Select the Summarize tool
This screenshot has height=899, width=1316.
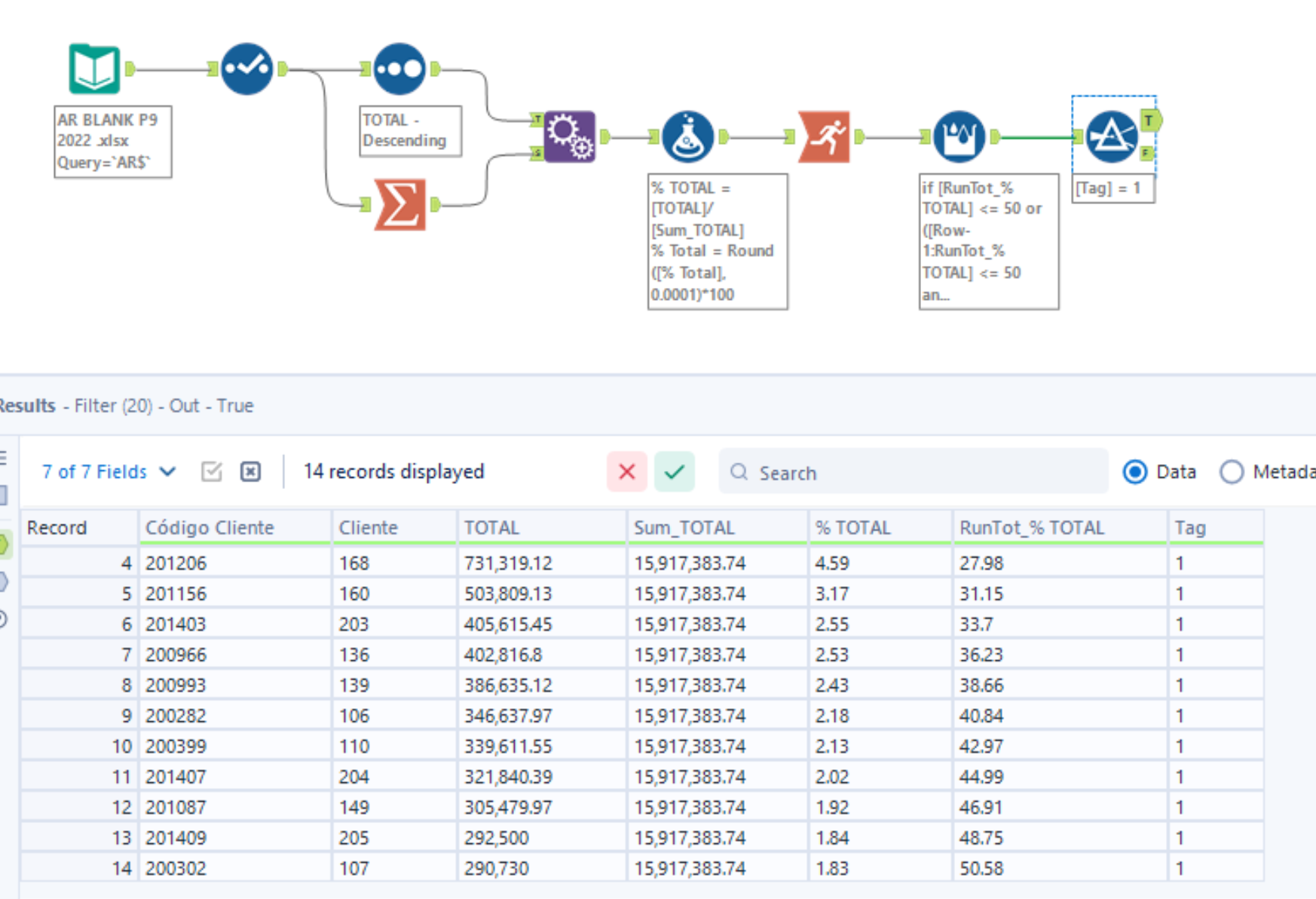click(x=400, y=202)
